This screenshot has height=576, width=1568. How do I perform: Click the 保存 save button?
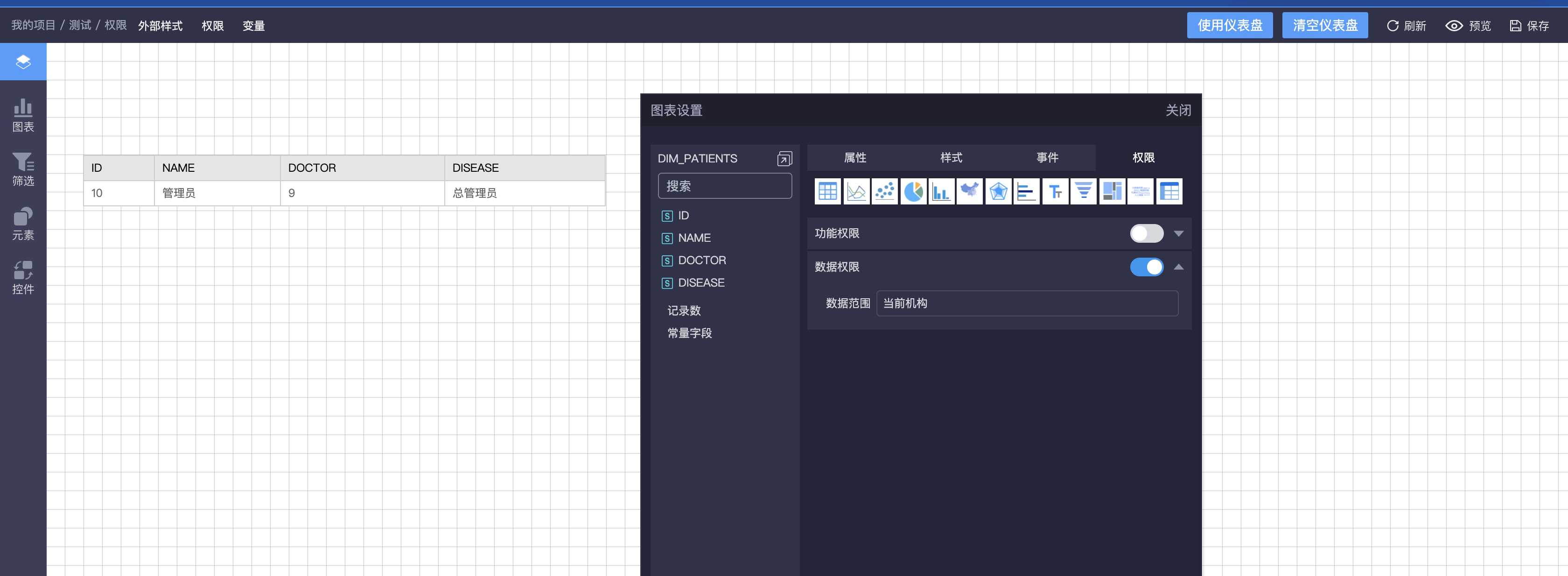click(1530, 26)
